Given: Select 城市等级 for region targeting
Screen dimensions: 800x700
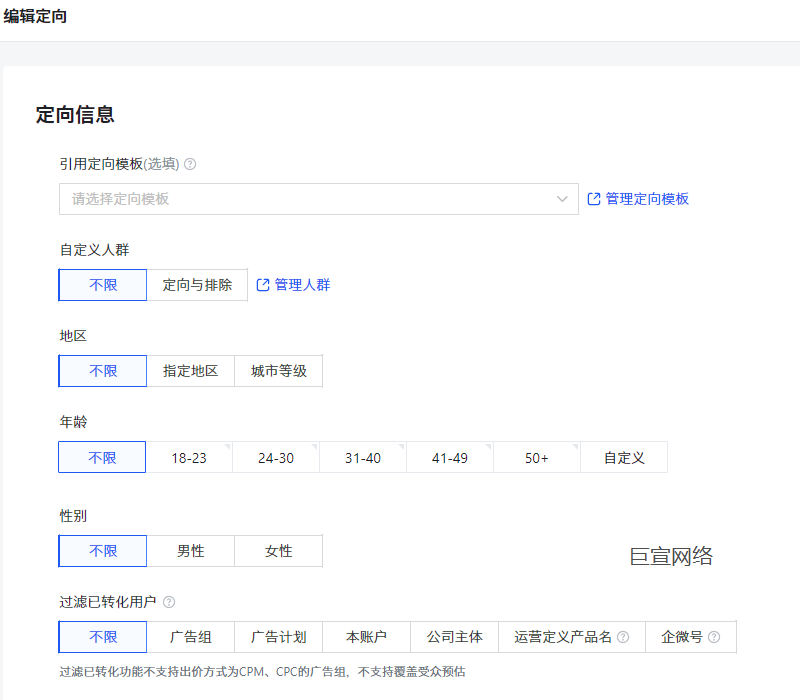Looking at the screenshot, I should [x=278, y=370].
